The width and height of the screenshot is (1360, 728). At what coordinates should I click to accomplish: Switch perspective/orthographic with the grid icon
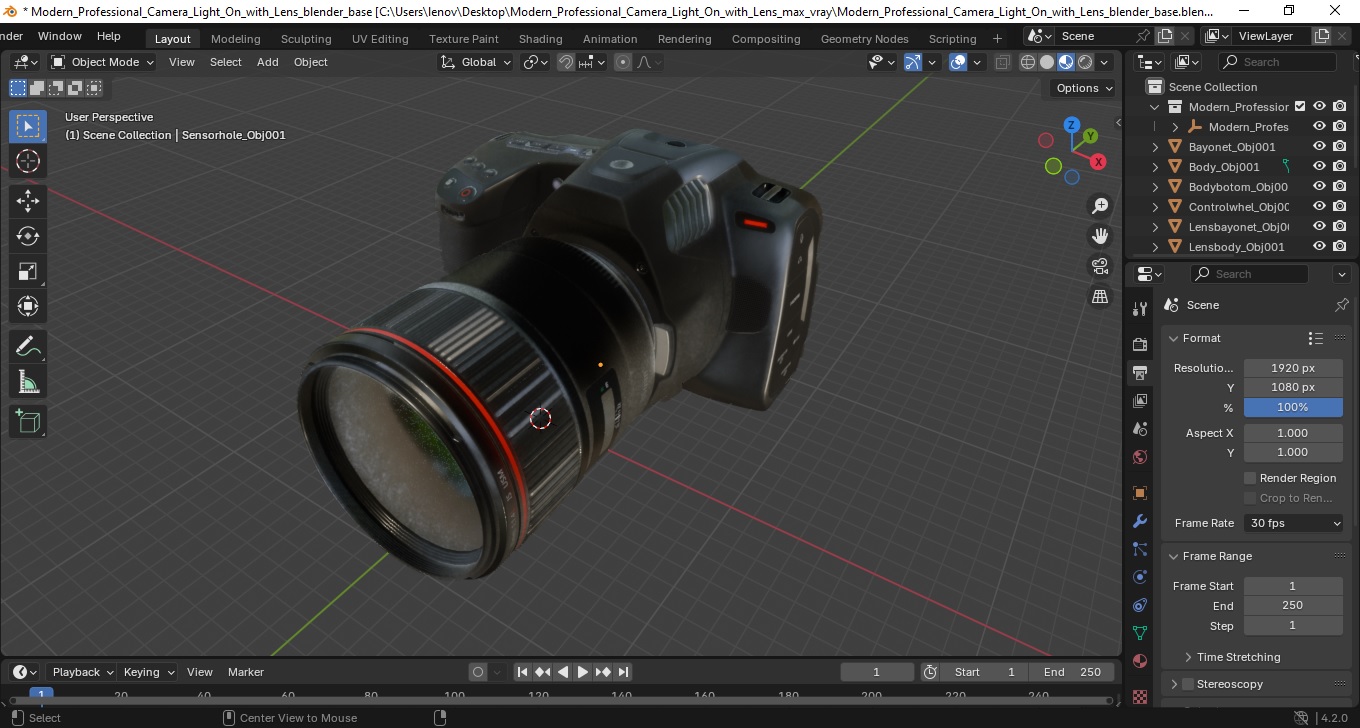[x=1100, y=296]
